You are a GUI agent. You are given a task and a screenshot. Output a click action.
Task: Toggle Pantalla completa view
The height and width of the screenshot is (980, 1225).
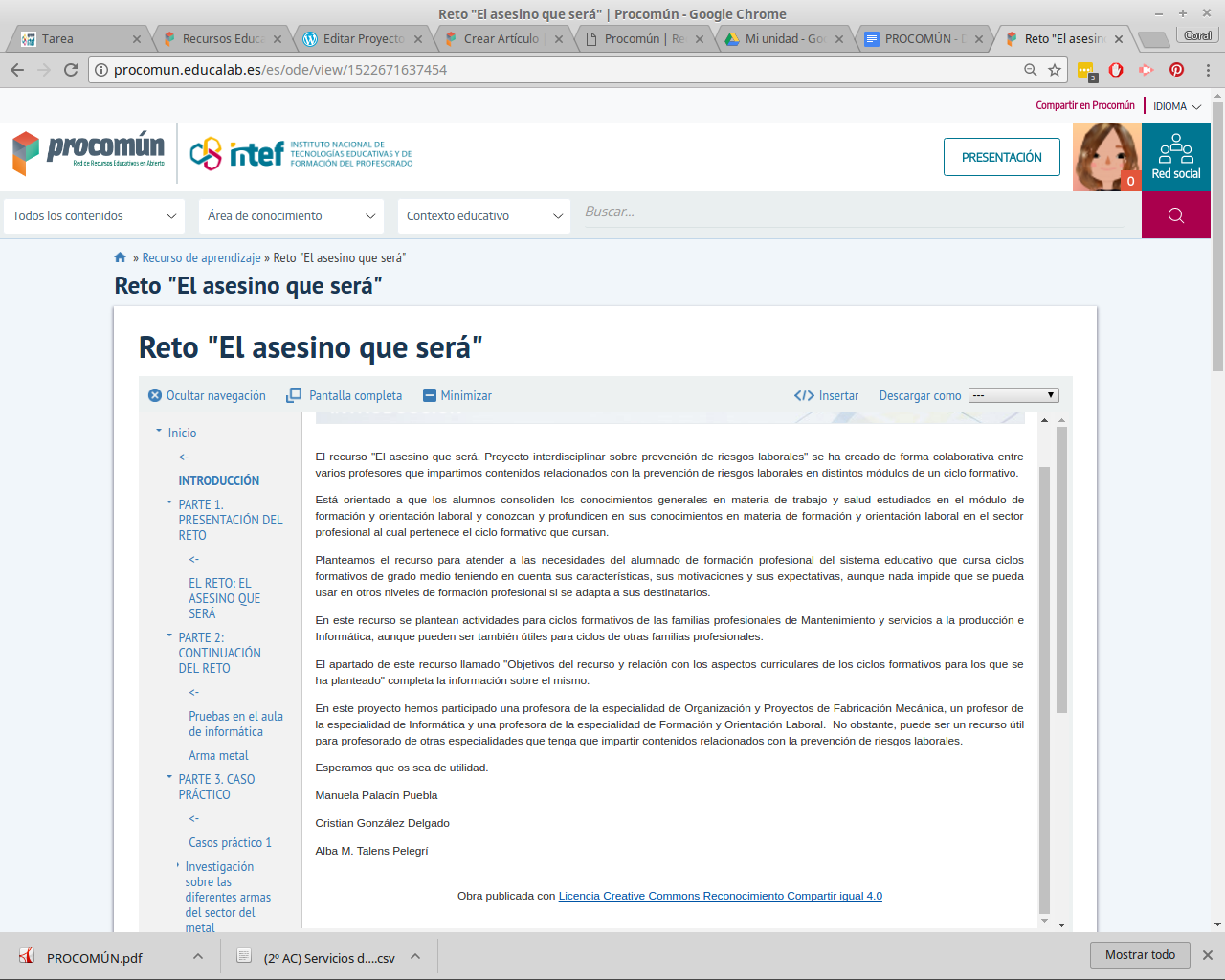[343, 394]
